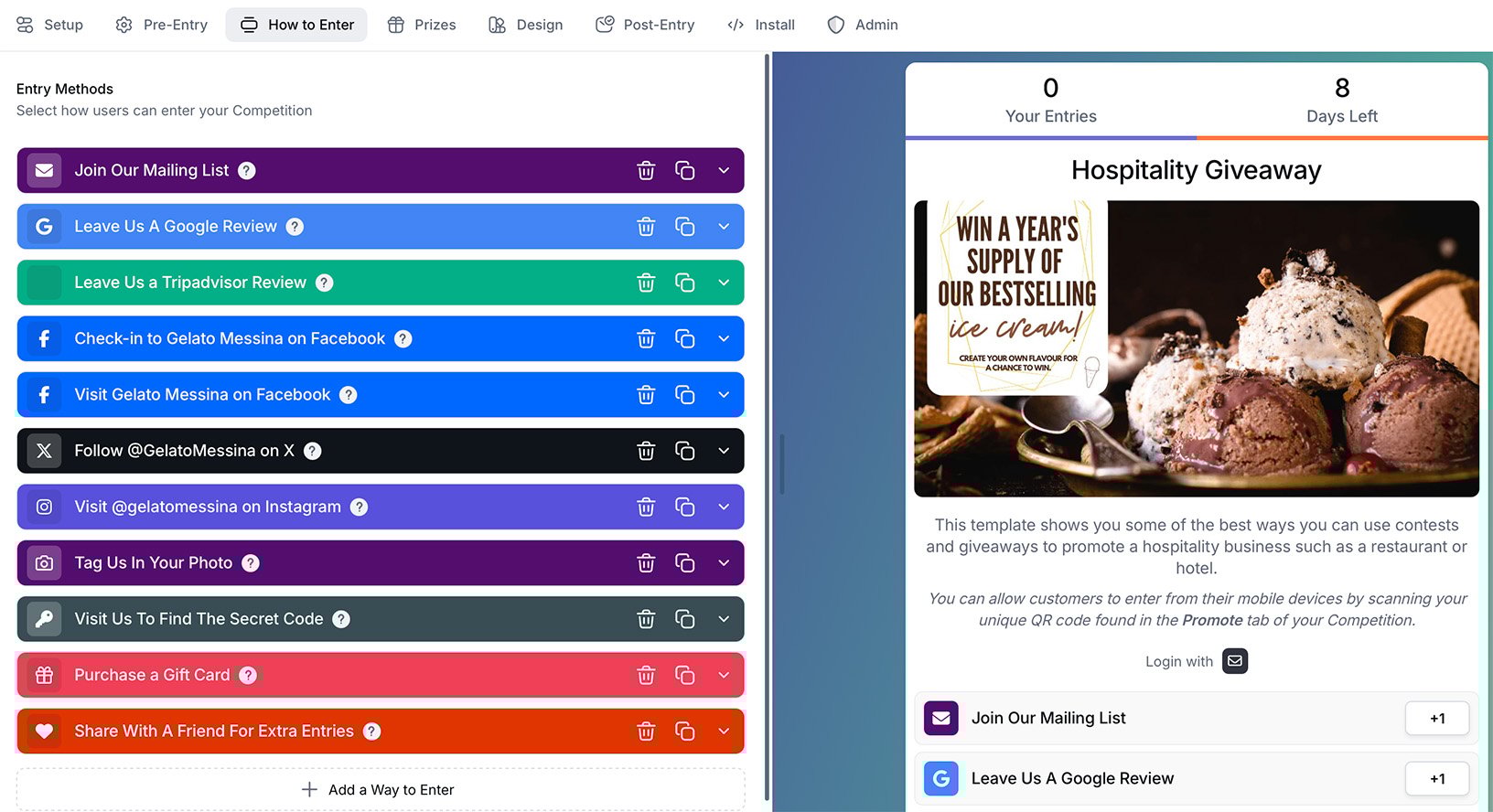Delete Visit Us To Find The Secret Code
The height and width of the screenshot is (812, 1493).
coord(646,619)
